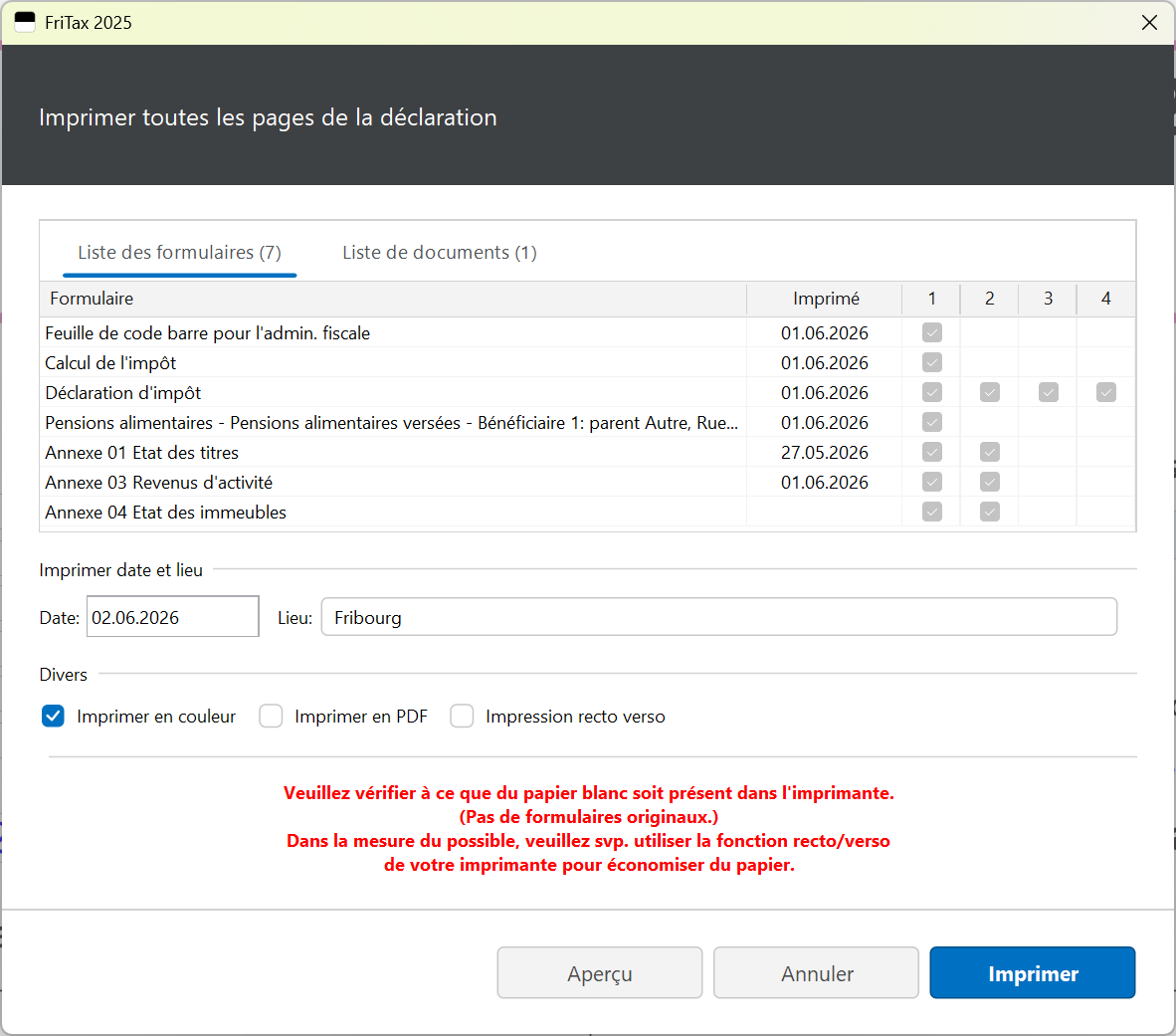Image resolution: width=1176 pixels, height=1036 pixels.
Task: Click the Date input field showing 02.06.2026
Action: point(172,617)
